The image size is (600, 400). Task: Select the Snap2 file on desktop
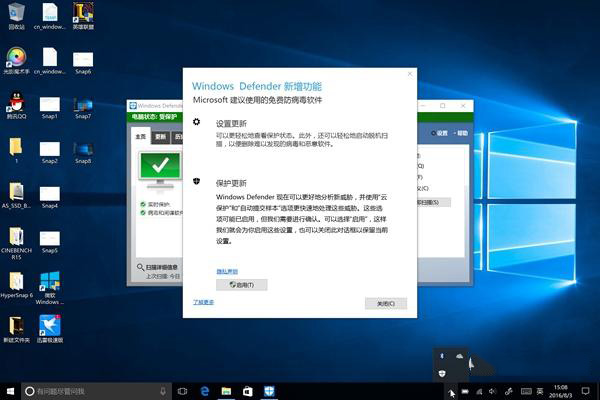pyautogui.click(x=50, y=152)
